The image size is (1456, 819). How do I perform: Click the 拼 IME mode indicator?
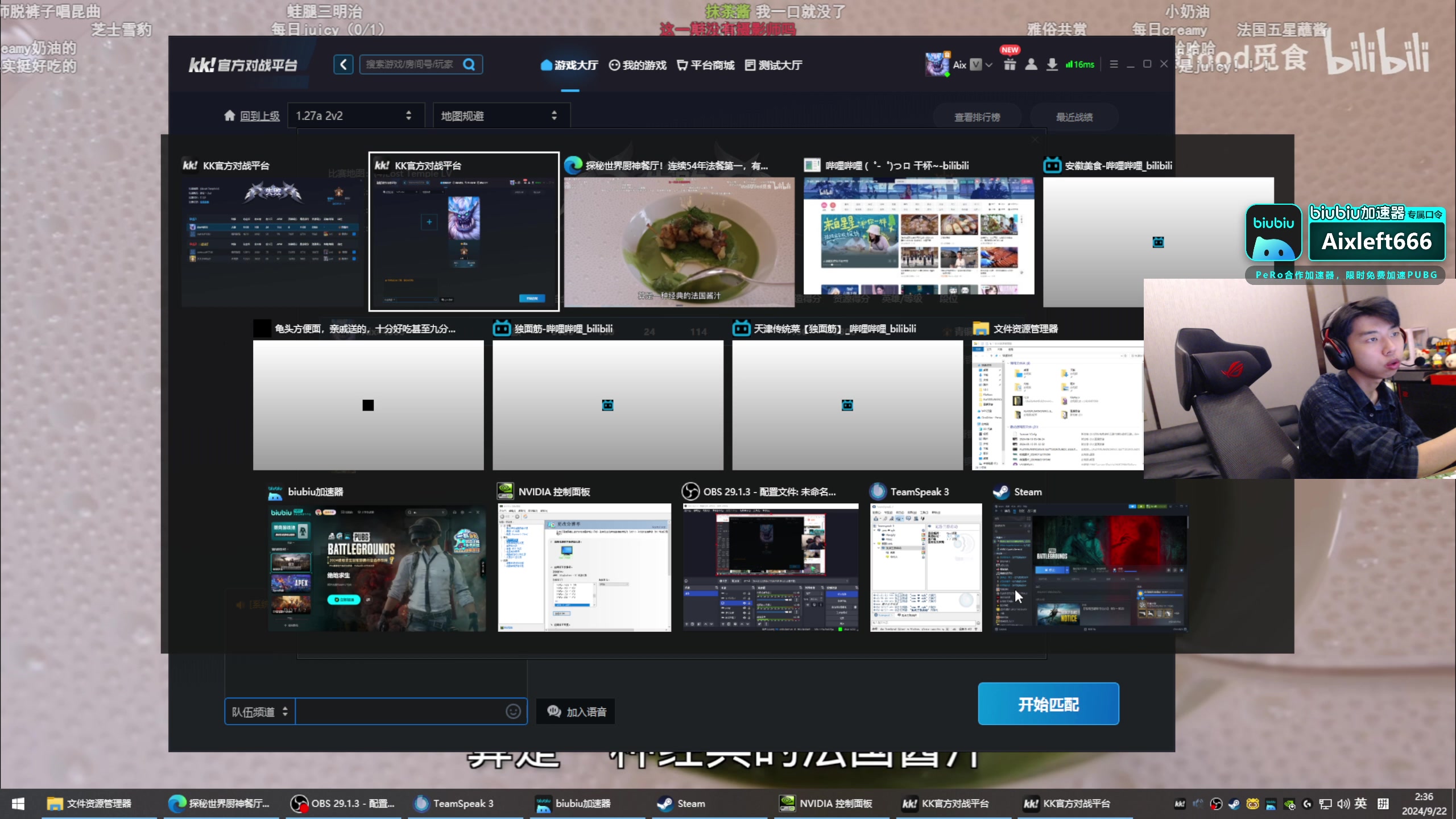[x=1383, y=804]
